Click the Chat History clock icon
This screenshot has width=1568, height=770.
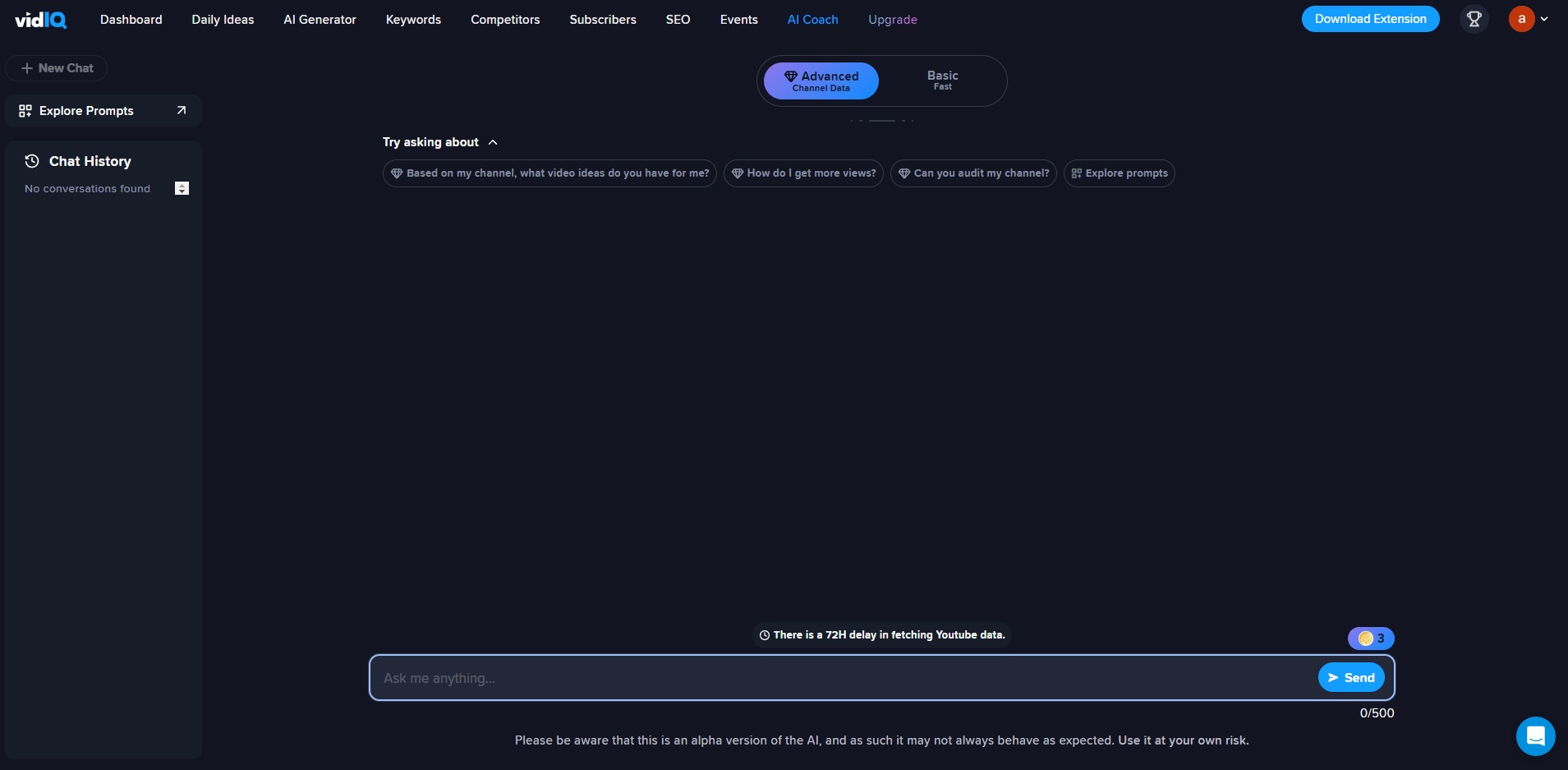tap(32, 161)
